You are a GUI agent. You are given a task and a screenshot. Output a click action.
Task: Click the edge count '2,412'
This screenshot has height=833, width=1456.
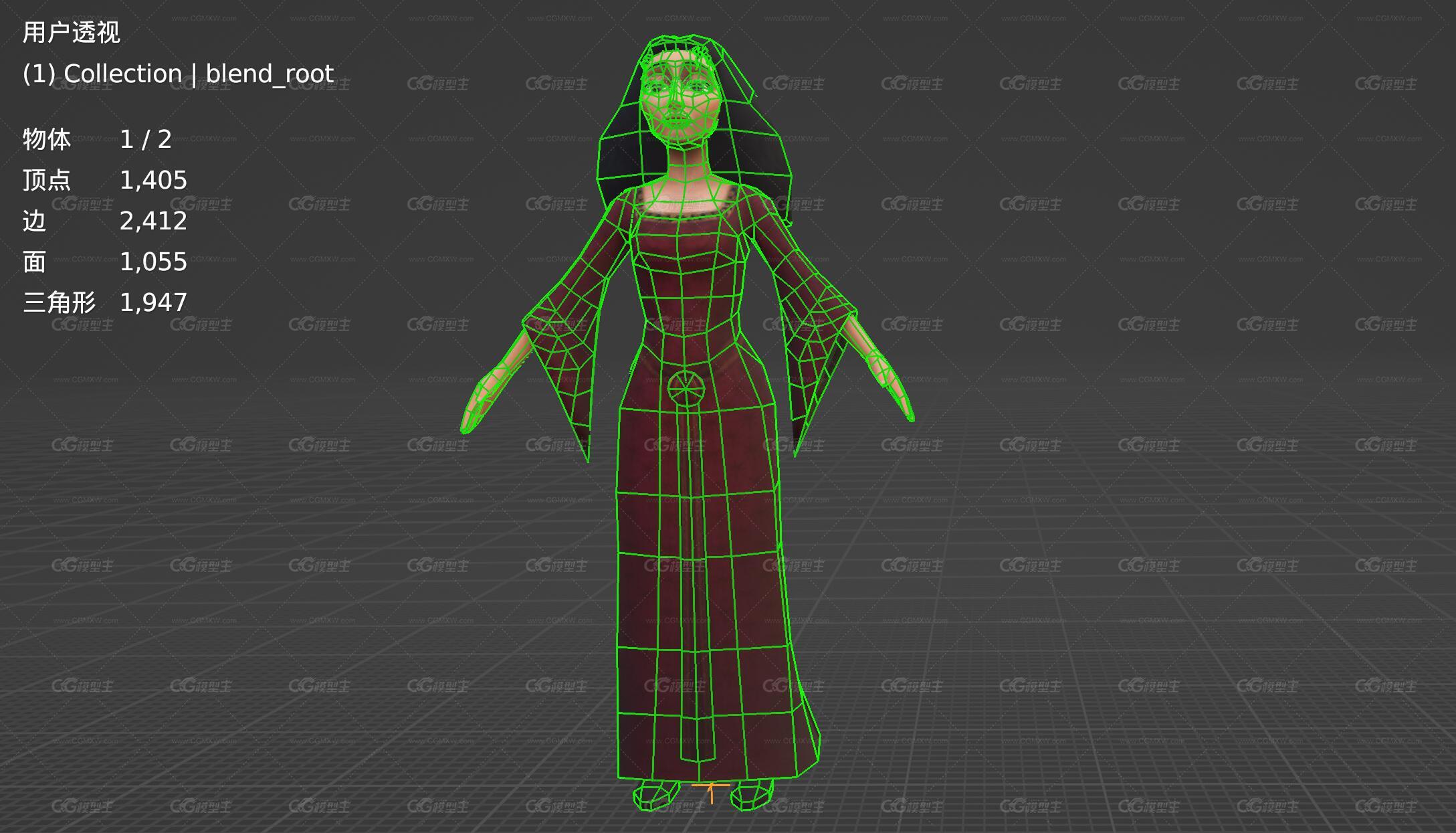[154, 221]
